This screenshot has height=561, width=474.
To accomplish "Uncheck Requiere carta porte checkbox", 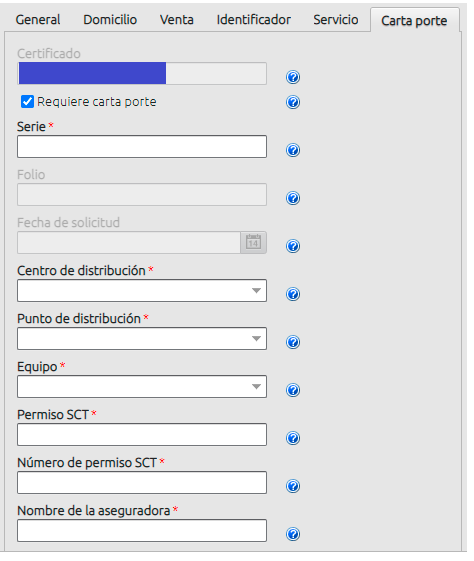I will click(27, 102).
